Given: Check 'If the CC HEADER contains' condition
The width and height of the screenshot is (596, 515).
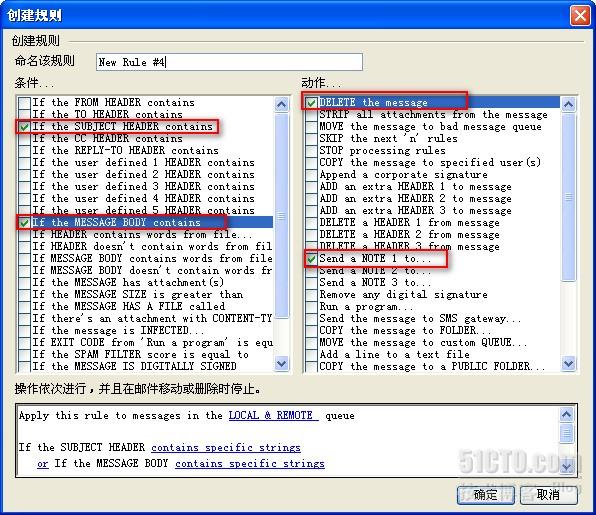Looking at the screenshot, I should click(25, 138).
